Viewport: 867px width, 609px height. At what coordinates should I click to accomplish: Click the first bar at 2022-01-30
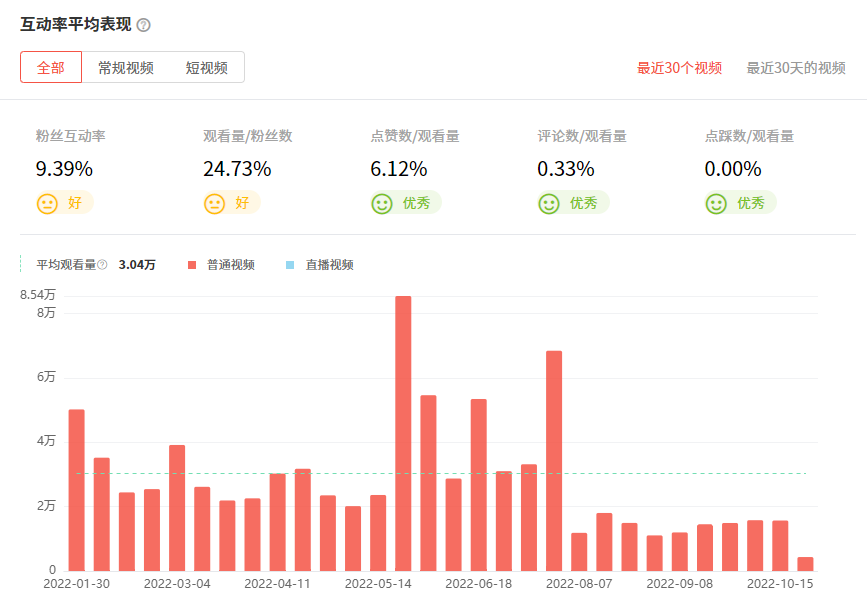76,490
